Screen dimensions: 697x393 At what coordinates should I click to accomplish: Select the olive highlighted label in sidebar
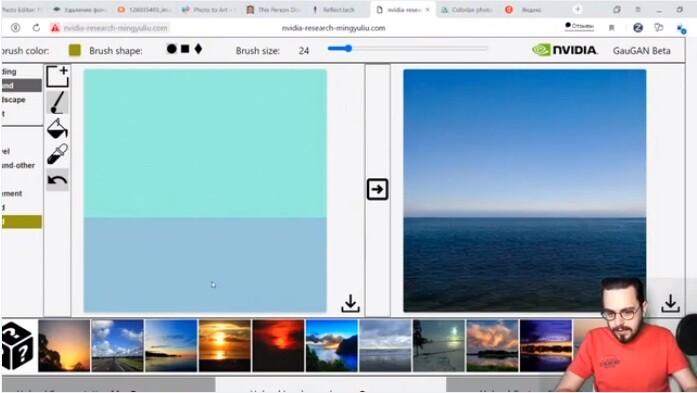pyautogui.click(x=21, y=221)
